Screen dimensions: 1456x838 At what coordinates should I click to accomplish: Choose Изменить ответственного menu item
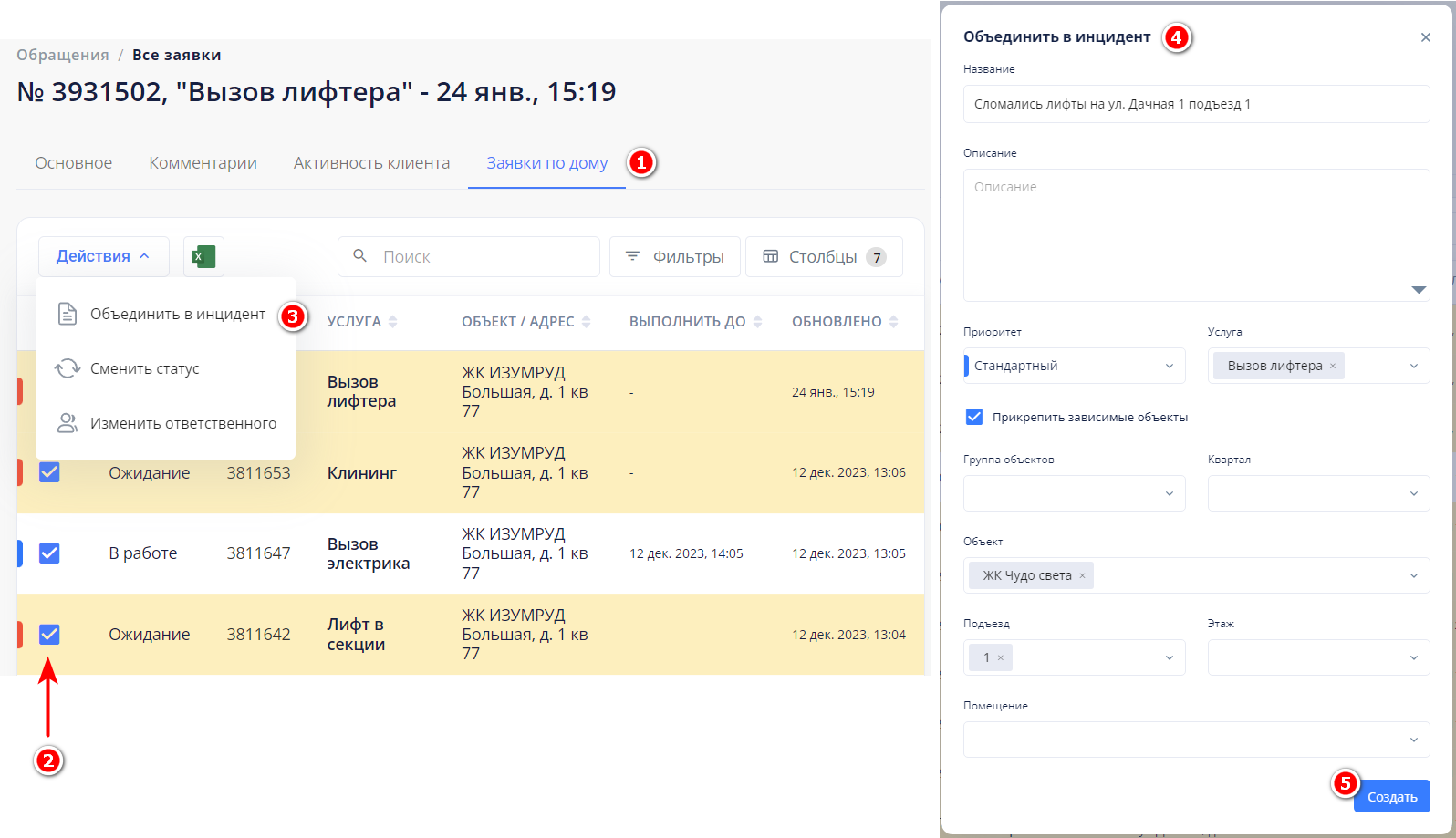pyautogui.click(x=165, y=423)
